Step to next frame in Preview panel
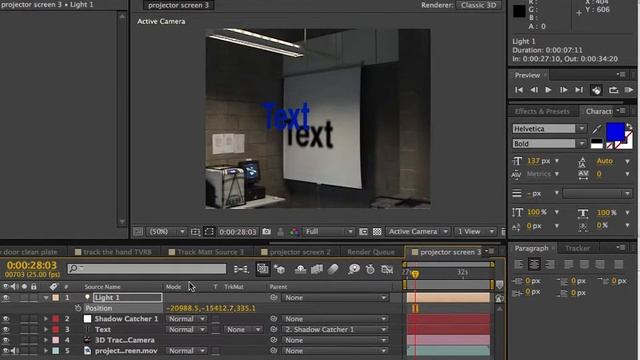 pyautogui.click(x=564, y=90)
